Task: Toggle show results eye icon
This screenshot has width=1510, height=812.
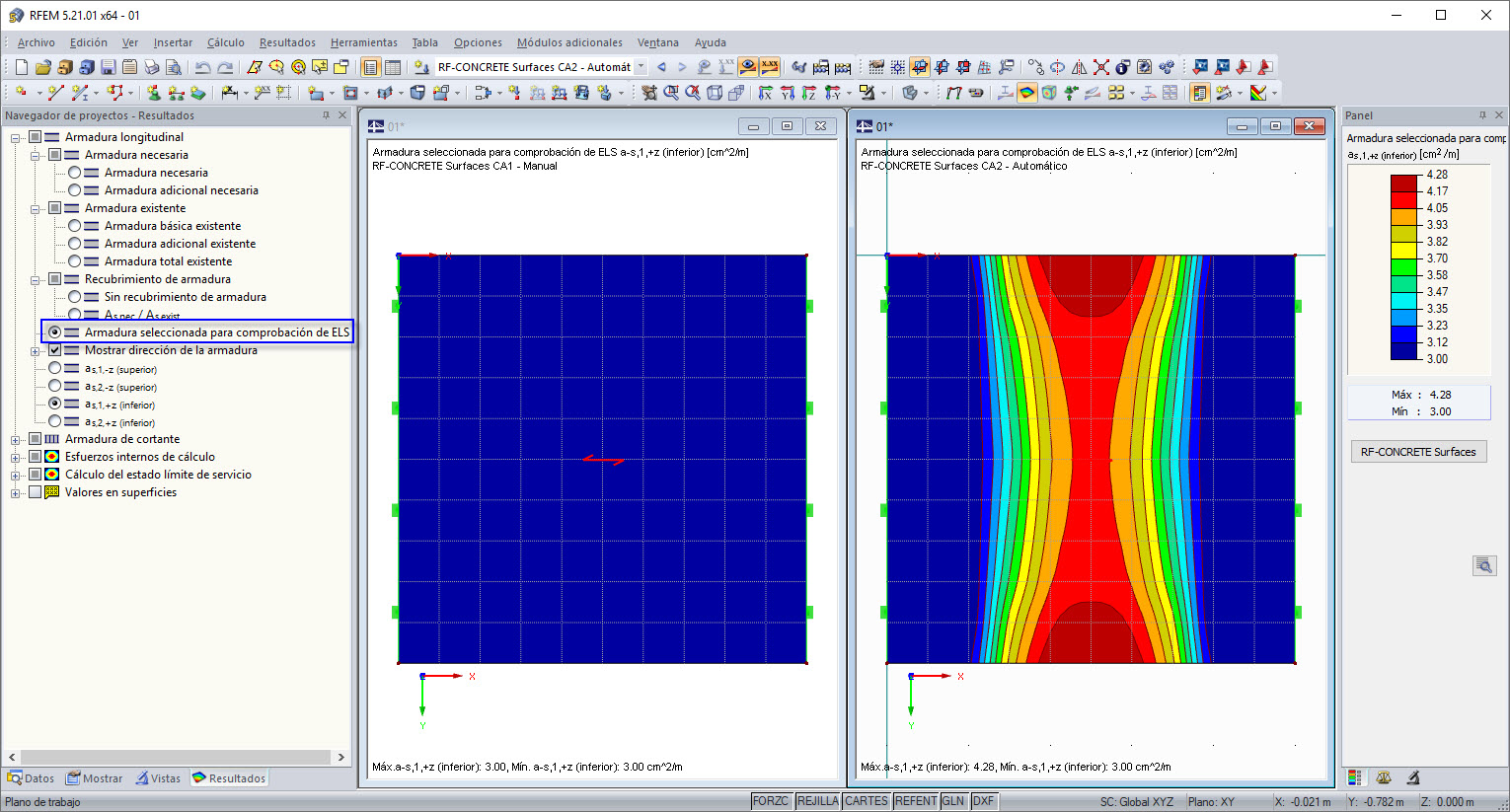Action: tap(748, 67)
